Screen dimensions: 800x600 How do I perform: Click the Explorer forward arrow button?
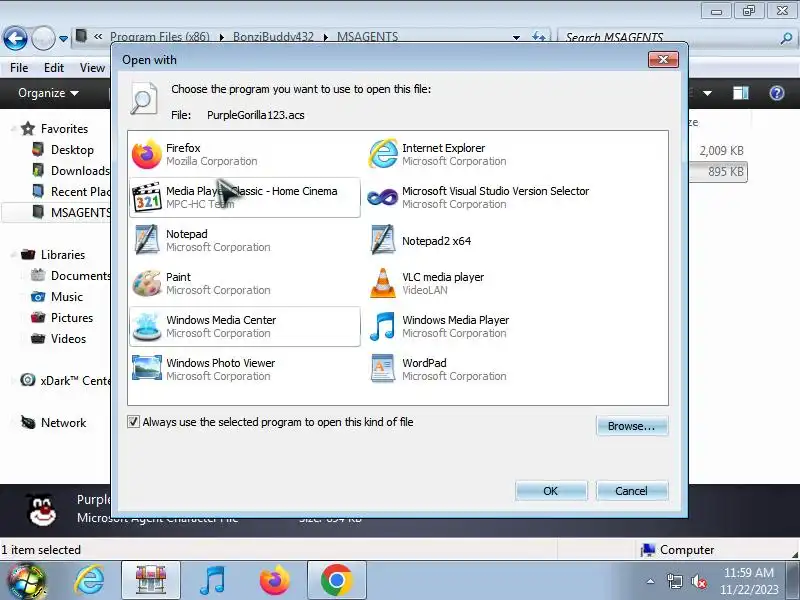point(43,38)
